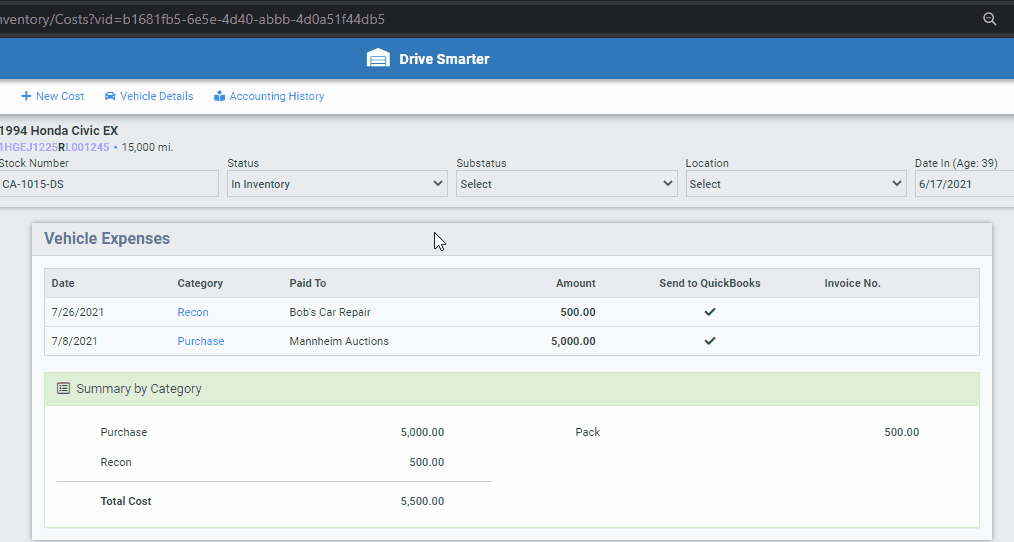Toggle QuickBooks checkmark for Mannheim Auctions
Viewport: 1014px width, 542px height.
pos(710,341)
